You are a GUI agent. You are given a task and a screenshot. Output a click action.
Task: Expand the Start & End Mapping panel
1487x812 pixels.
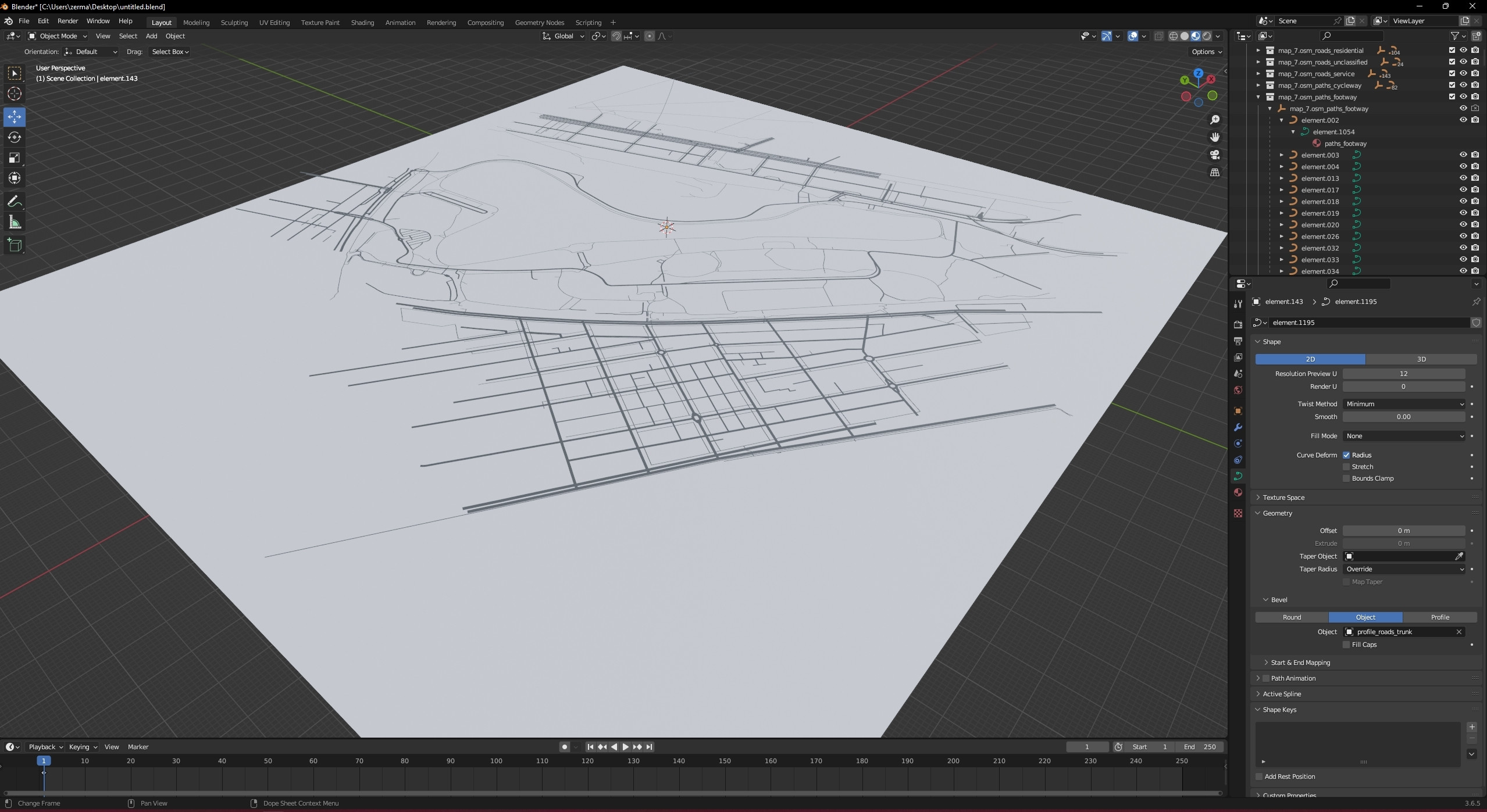point(1300,663)
